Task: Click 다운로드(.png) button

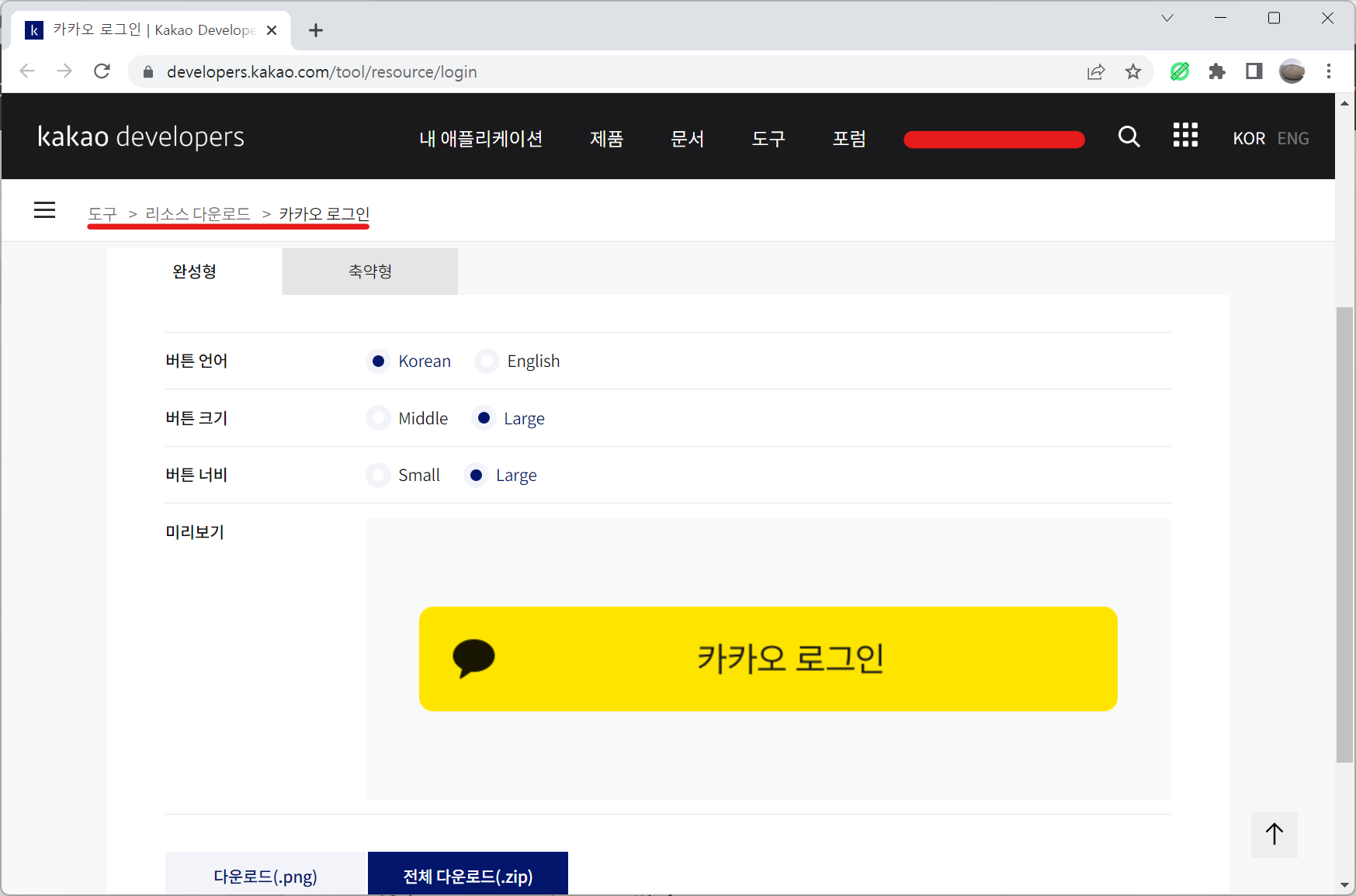Action: (265, 875)
